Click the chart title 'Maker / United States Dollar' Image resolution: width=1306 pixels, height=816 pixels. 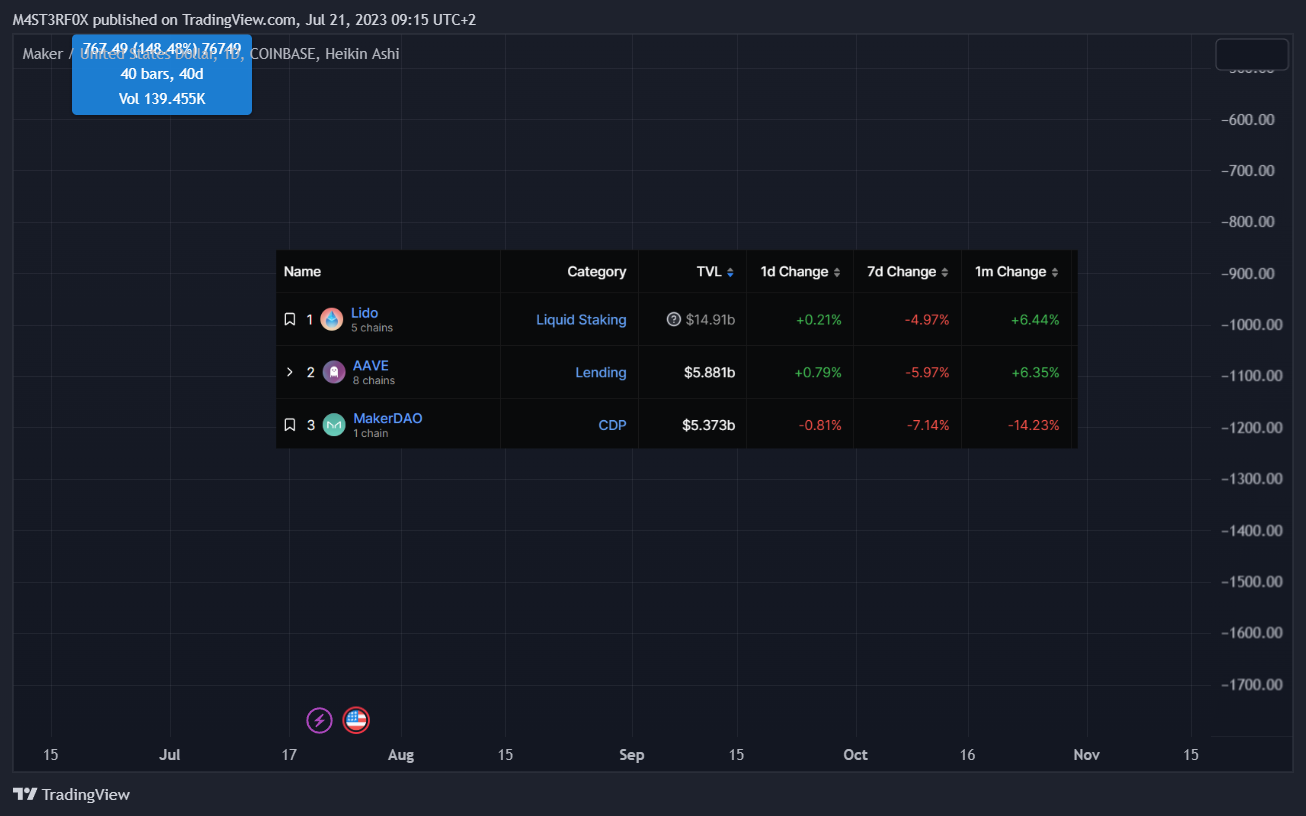pyautogui.click(x=119, y=54)
